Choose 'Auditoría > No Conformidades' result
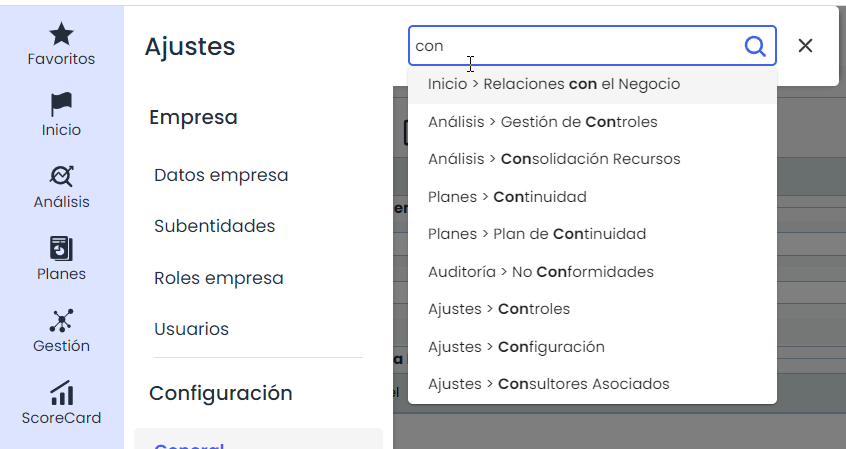Screen dimensions: 846x449 [540, 272]
